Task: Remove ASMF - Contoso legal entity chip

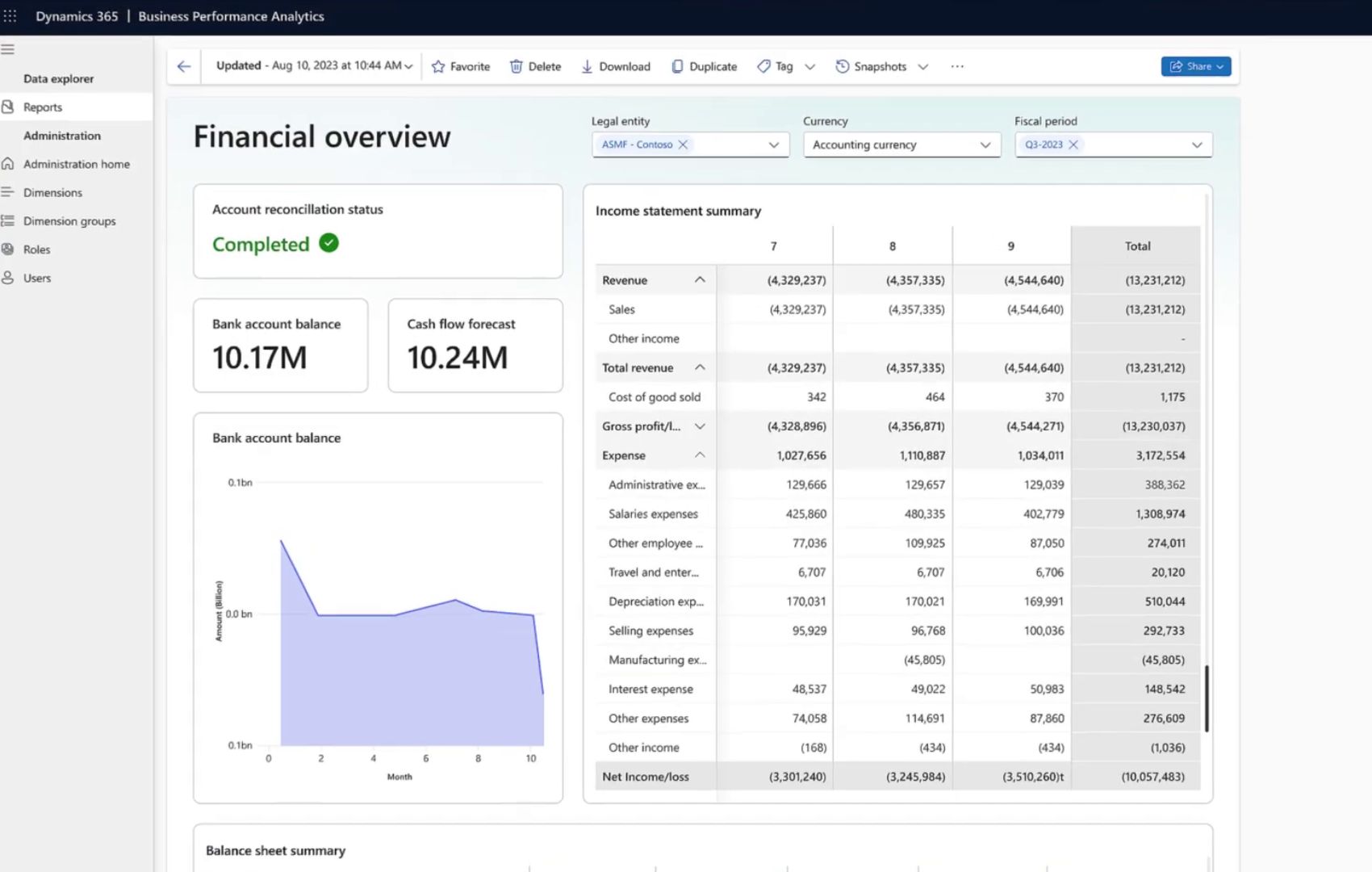Action: click(x=683, y=145)
